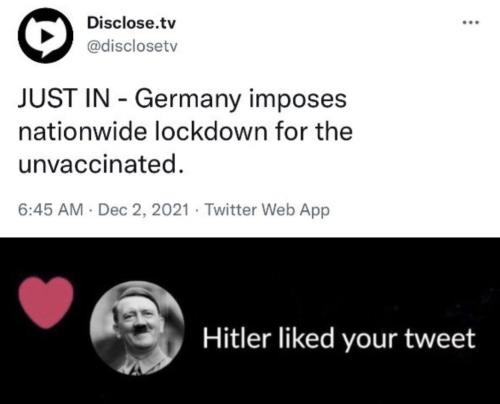Click the three-dot more options icon
Viewport: 500px width, 404px height.
pyautogui.click(x=471, y=23)
